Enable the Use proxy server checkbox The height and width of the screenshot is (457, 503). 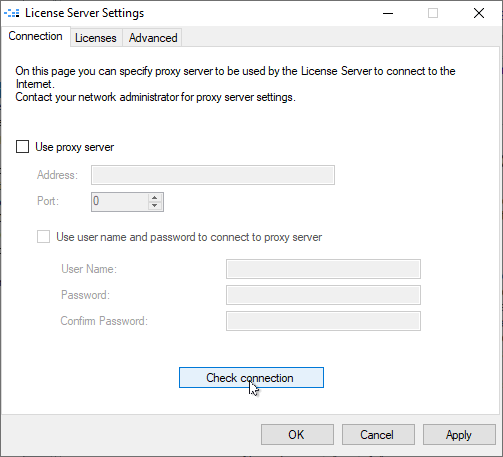(x=22, y=147)
